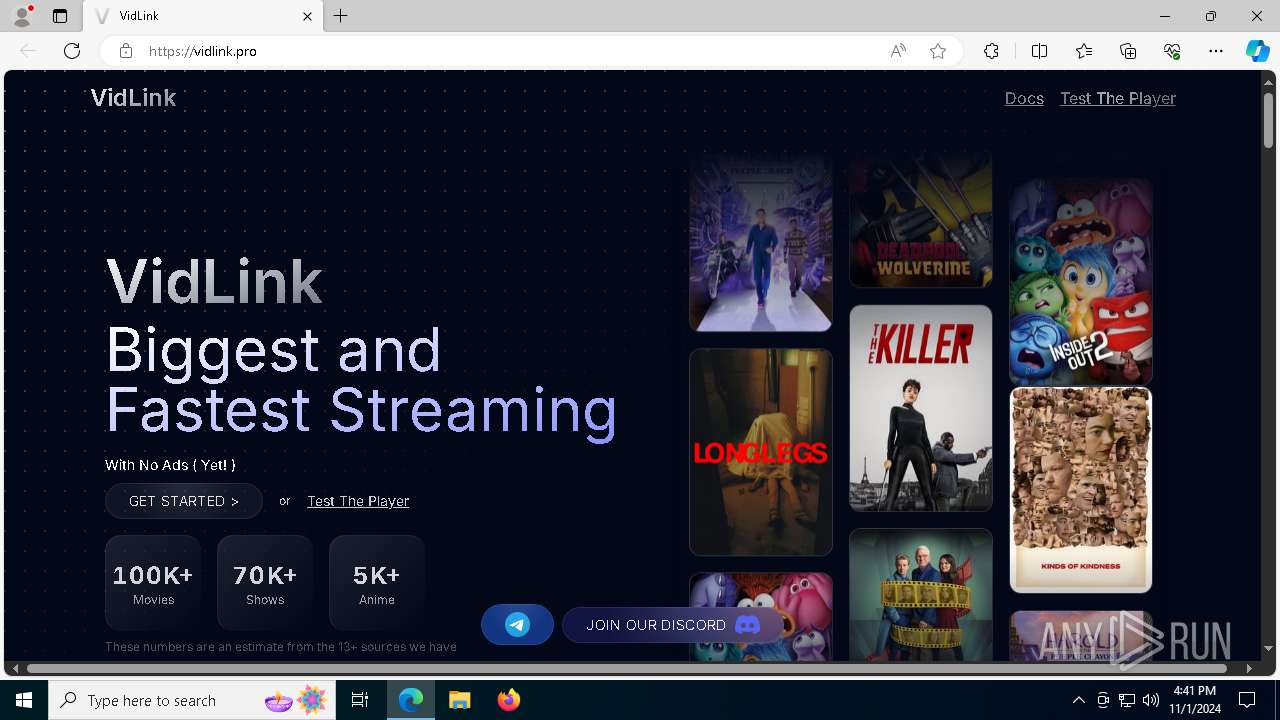Open the Docs link in header
Screen dimensions: 1280x720
(1024, 98)
